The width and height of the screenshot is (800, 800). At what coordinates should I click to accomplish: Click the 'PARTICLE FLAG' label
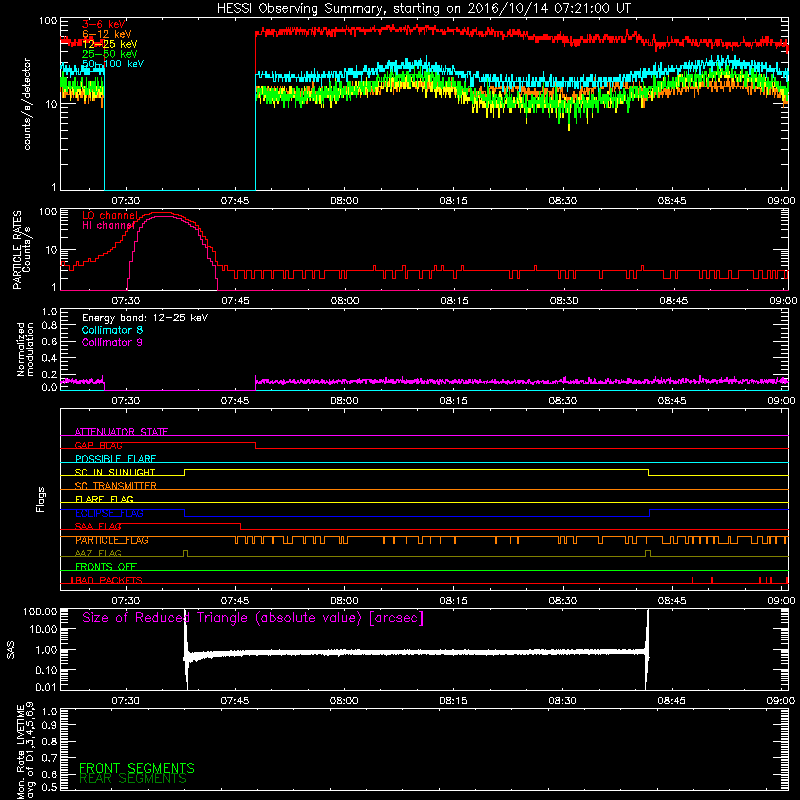(112, 540)
